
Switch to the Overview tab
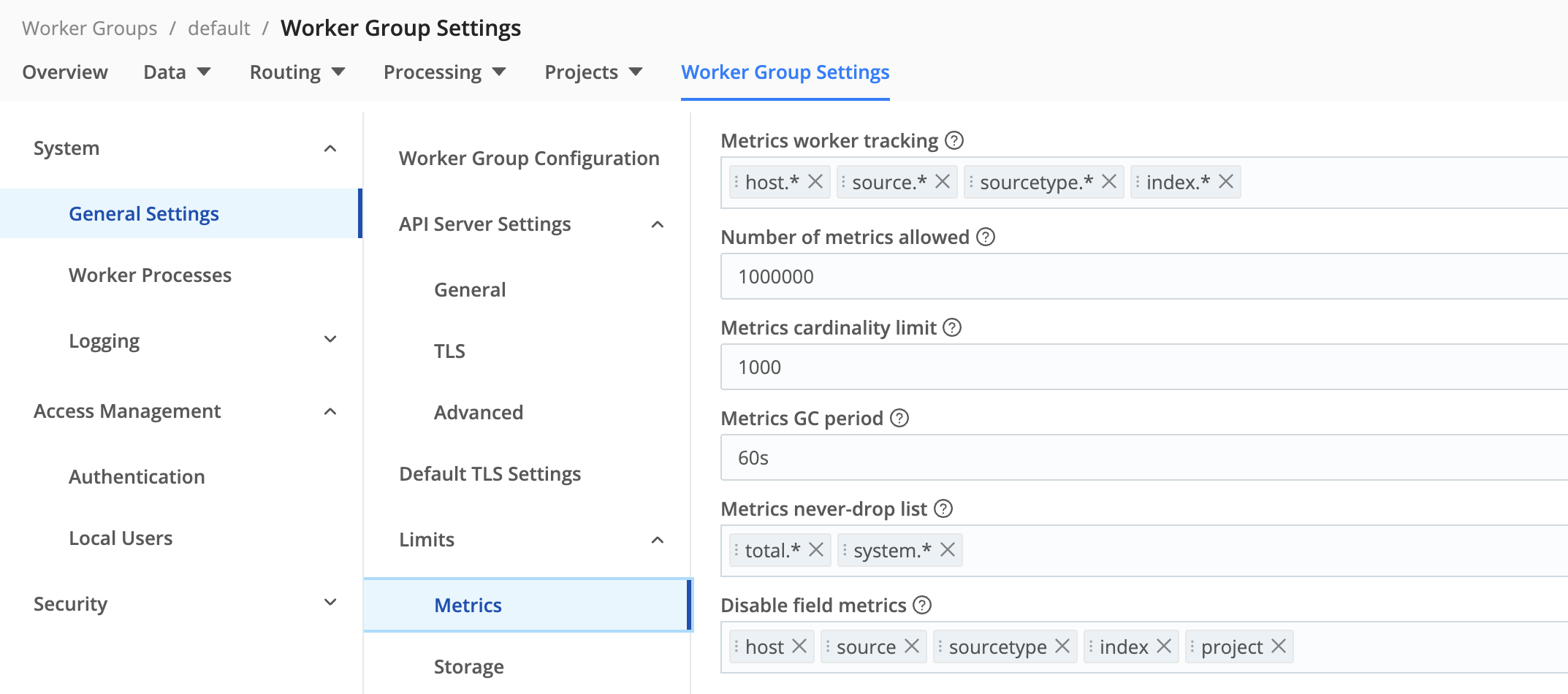click(65, 72)
